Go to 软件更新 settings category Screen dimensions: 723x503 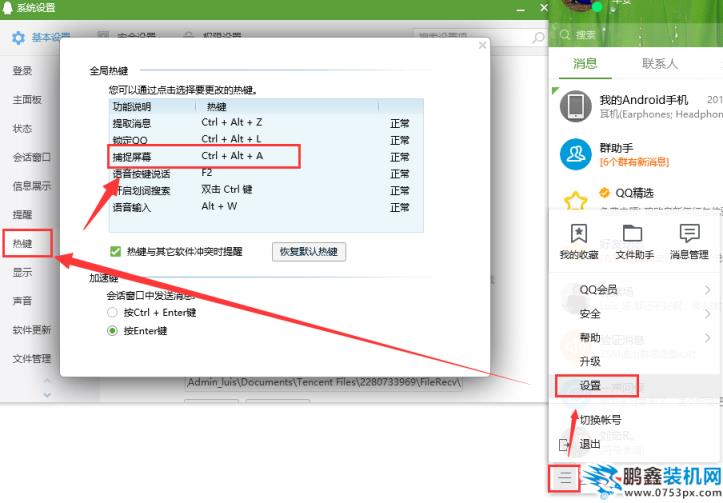32,330
